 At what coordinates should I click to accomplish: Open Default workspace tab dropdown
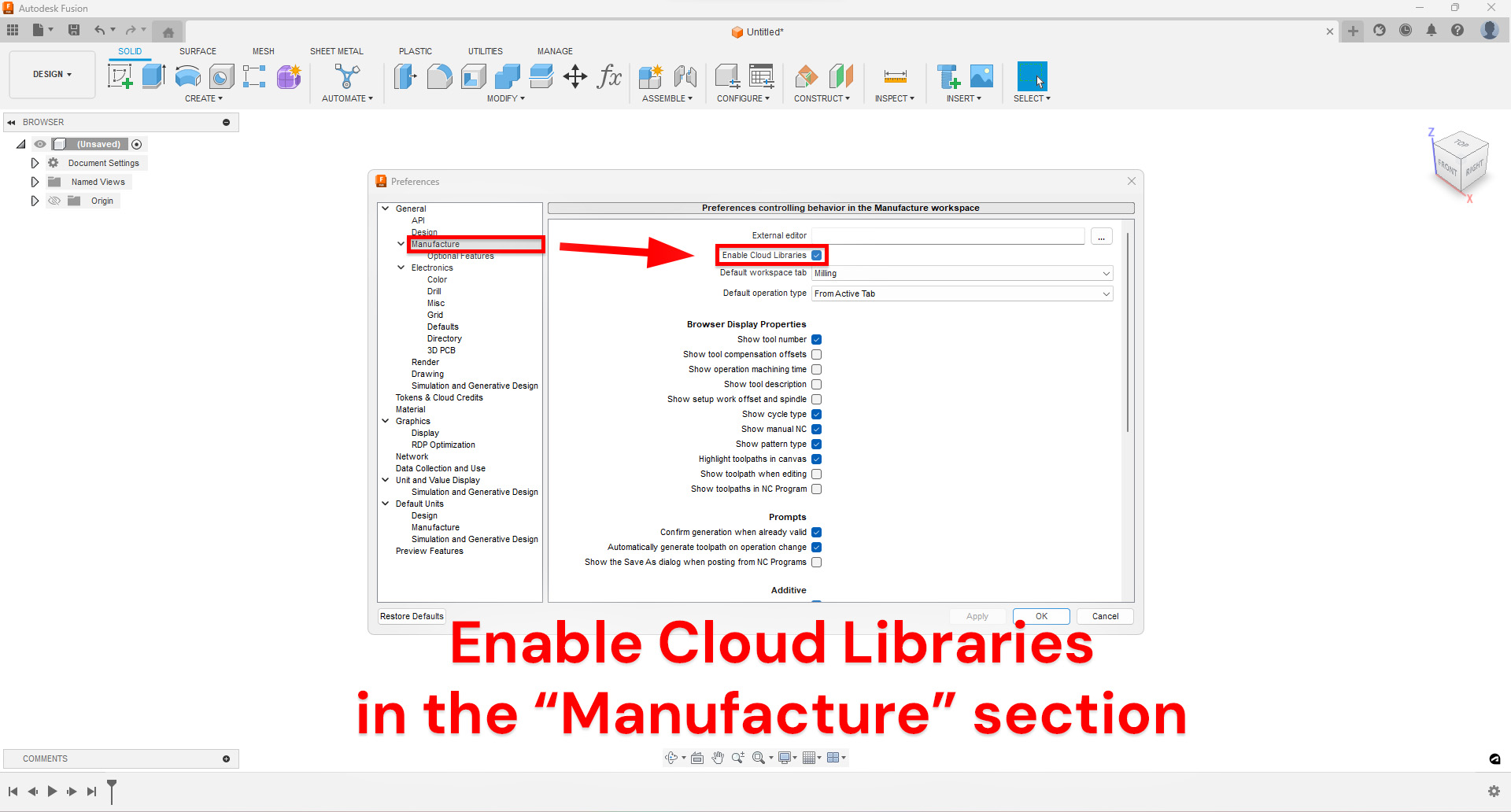(x=962, y=273)
